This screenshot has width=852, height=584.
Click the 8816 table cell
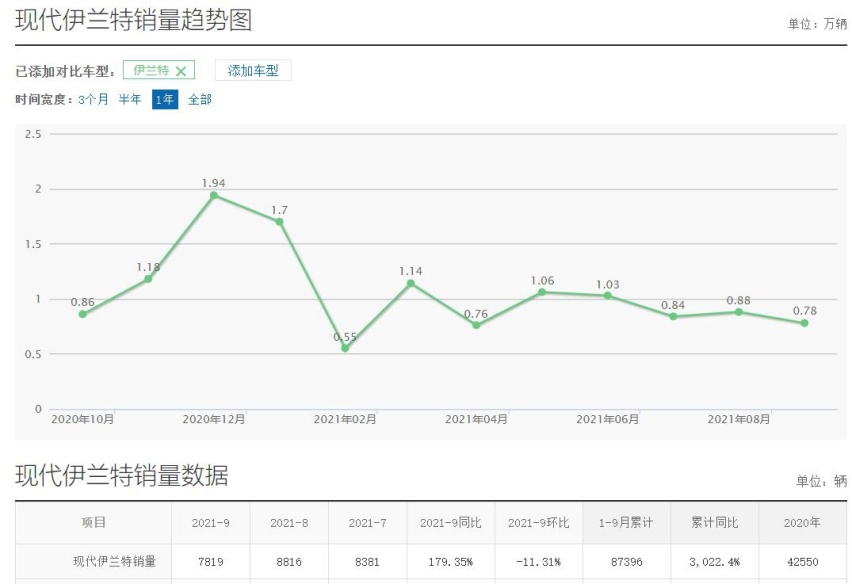point(289,562)
